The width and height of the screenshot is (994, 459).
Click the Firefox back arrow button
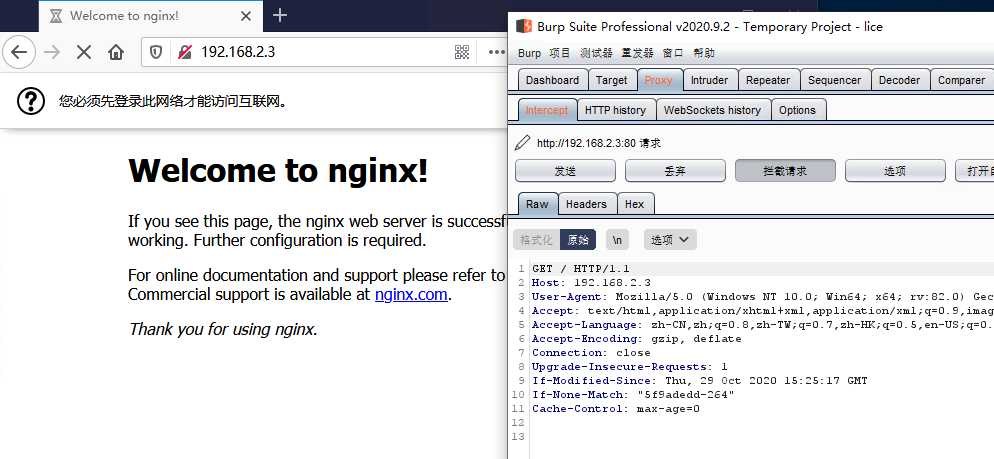click(x=20, y=52)
